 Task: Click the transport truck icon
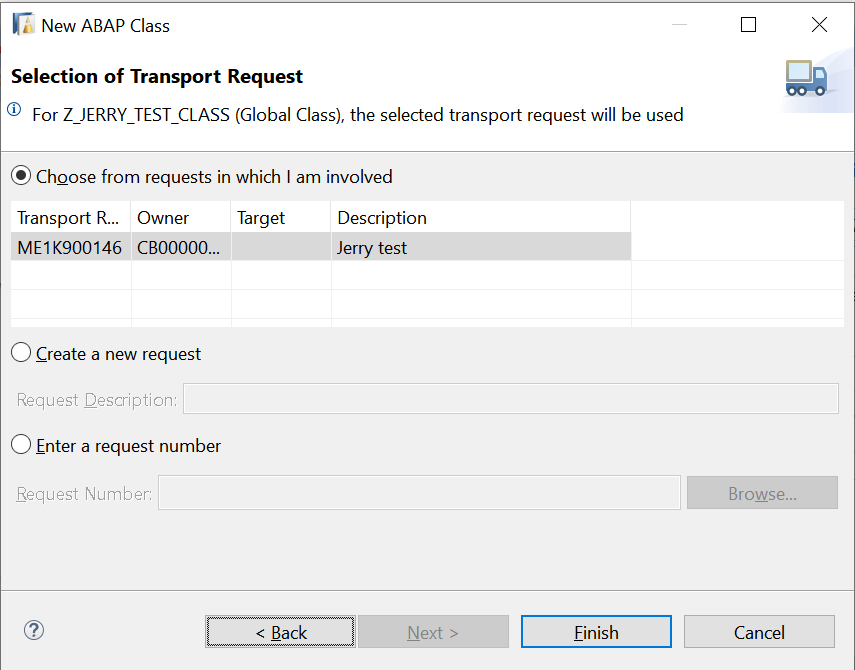coord(806,78)
